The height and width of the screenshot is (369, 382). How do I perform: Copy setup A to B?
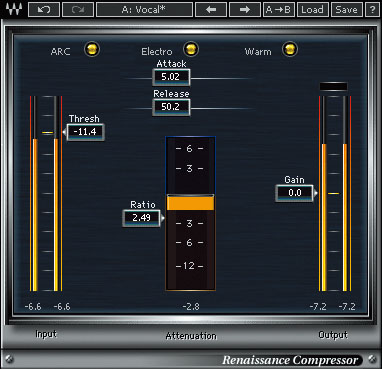point(278,10)
